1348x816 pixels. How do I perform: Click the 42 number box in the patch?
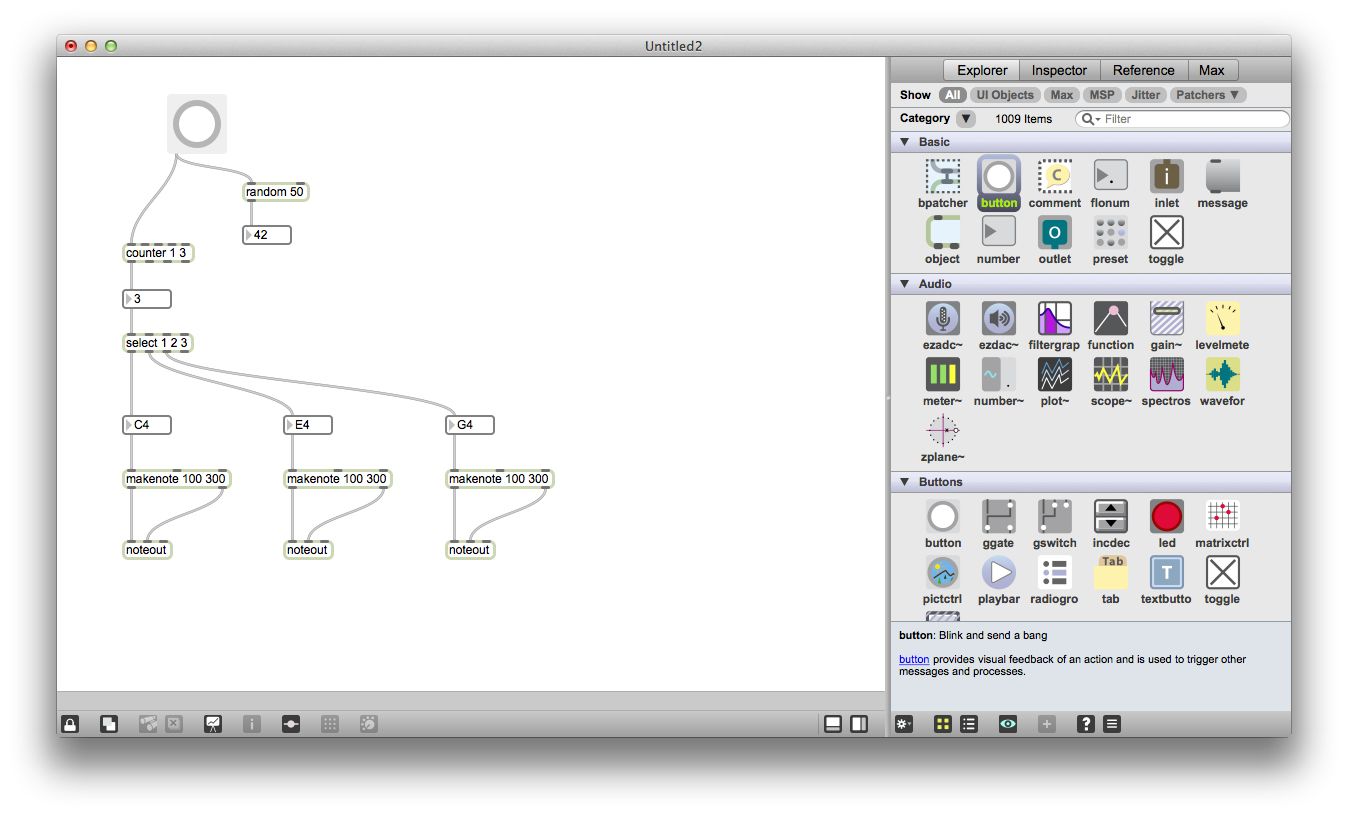point(267,234)
